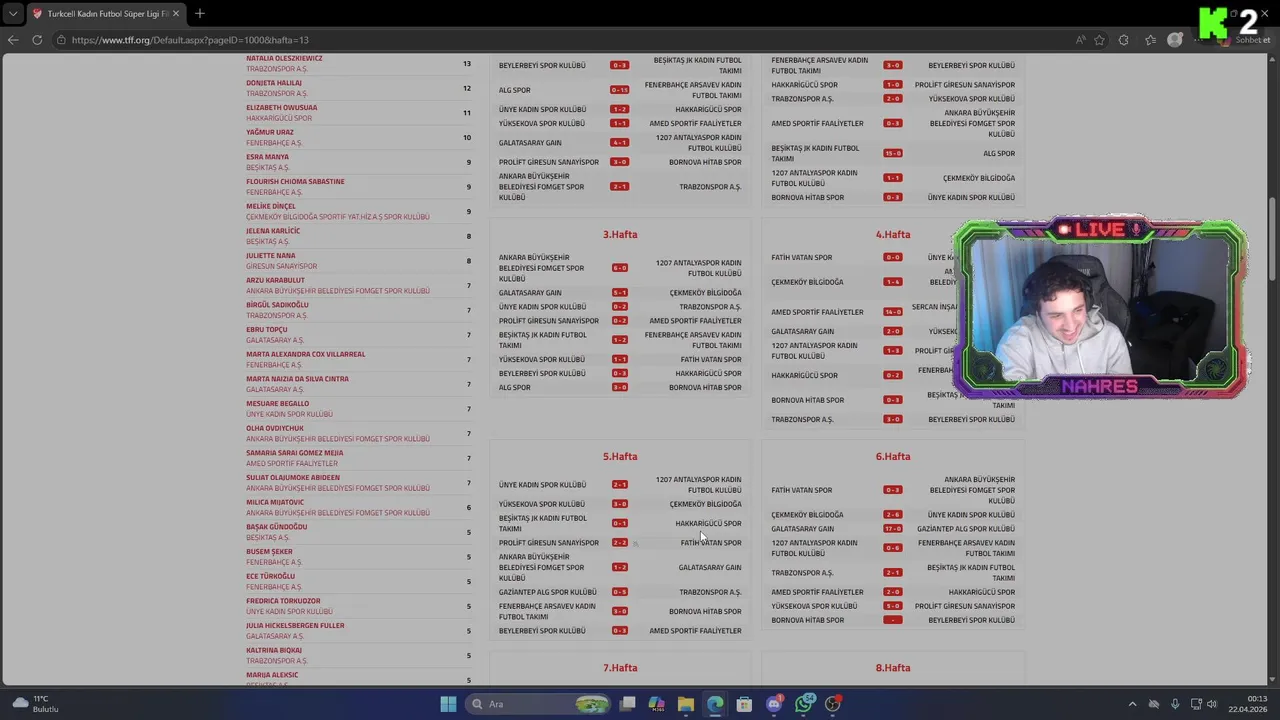
Task: Select player Mesuare Begallo
Action: (277, 403)
